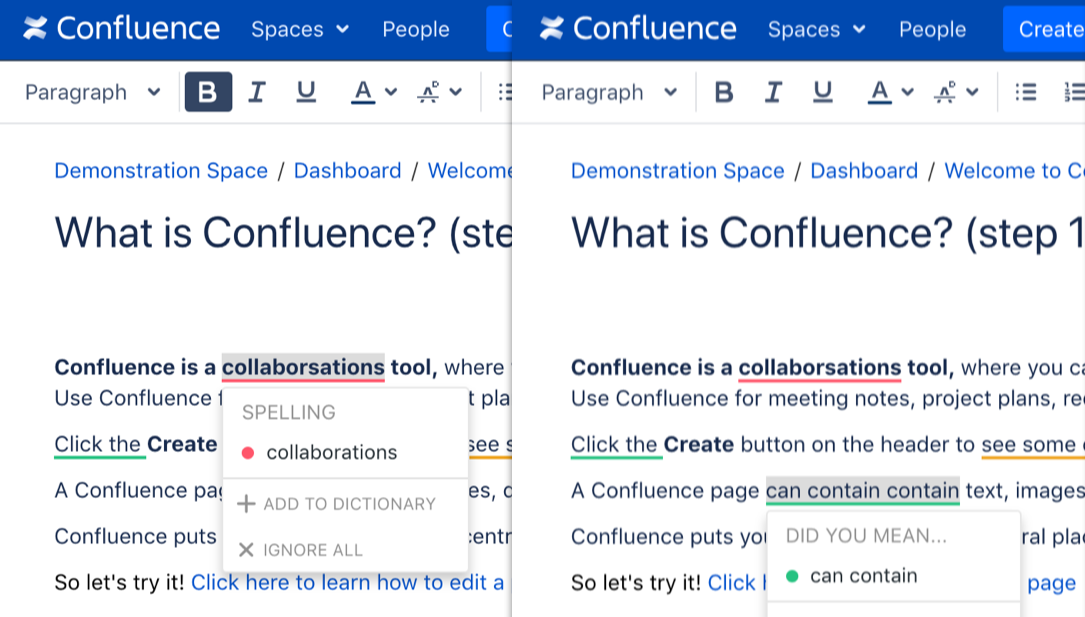Screen dimensions: 1085x617
Task: Toggle Italic formatting in the right editor toolbar
Action: (773, 92)
